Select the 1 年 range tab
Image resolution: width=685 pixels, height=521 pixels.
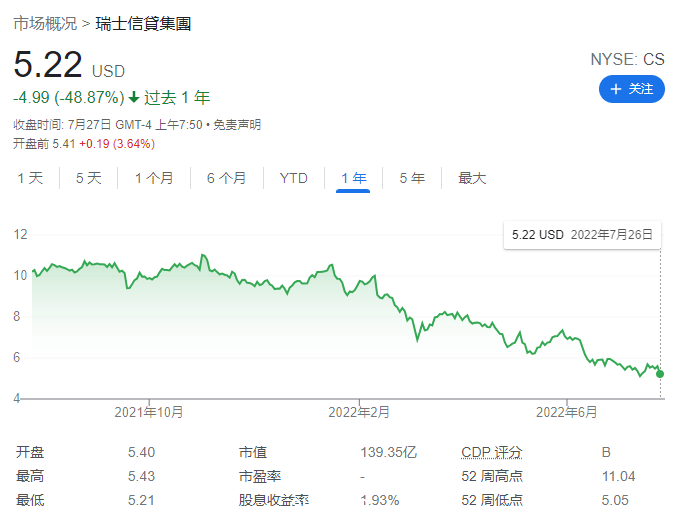click(353, 178)
